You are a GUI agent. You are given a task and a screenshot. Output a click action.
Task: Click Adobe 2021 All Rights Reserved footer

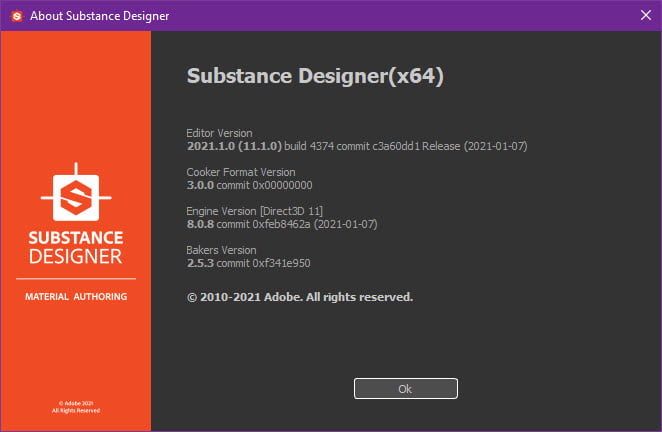coord(76,407)
